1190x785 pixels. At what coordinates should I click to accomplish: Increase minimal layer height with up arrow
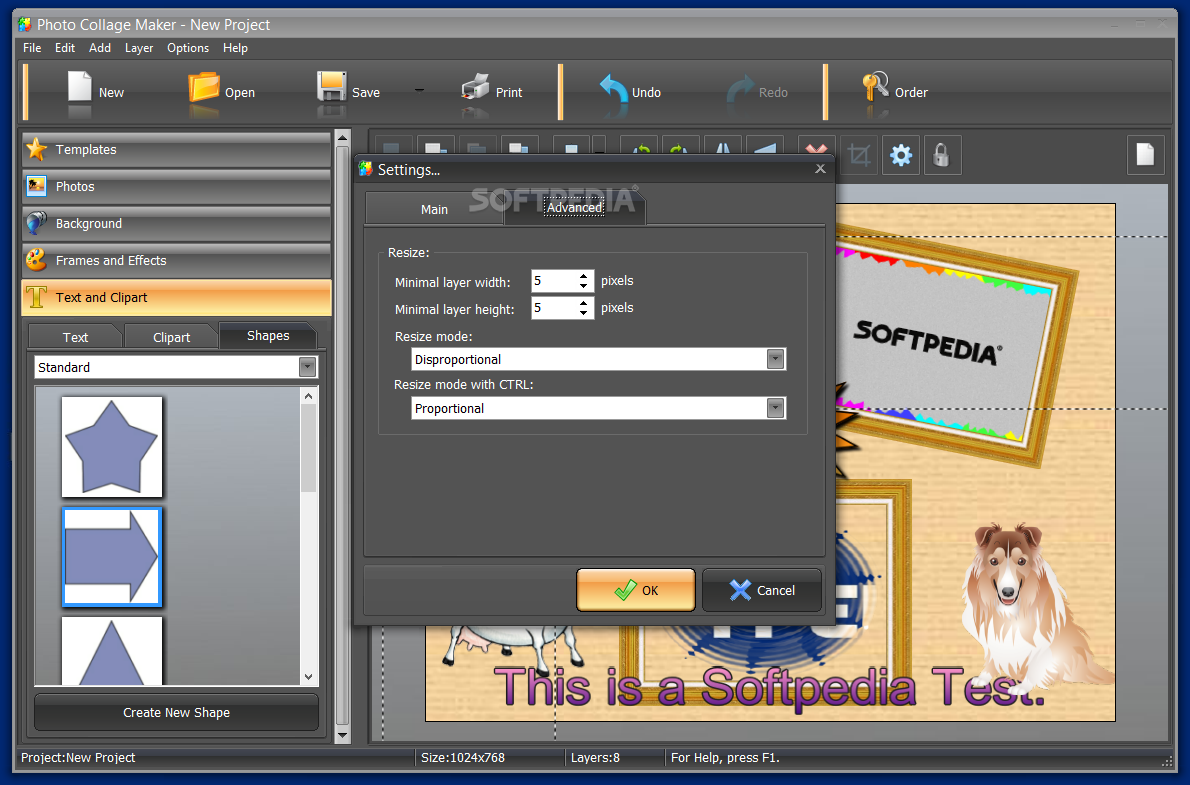click(583, 303)
